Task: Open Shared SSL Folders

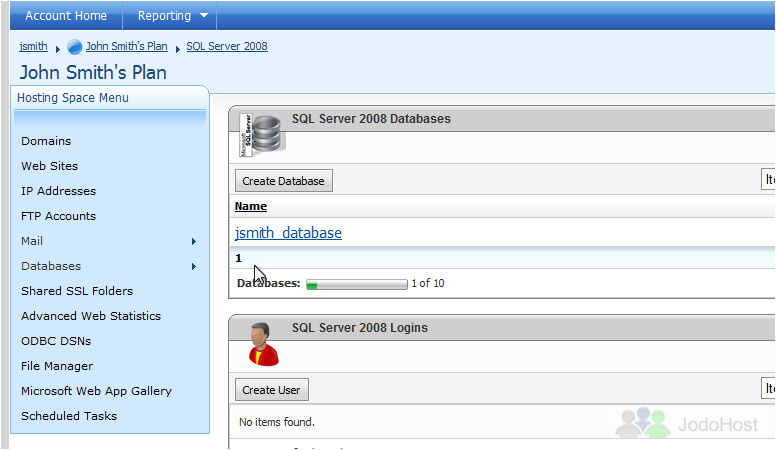Action: click(x=77, y=291)
